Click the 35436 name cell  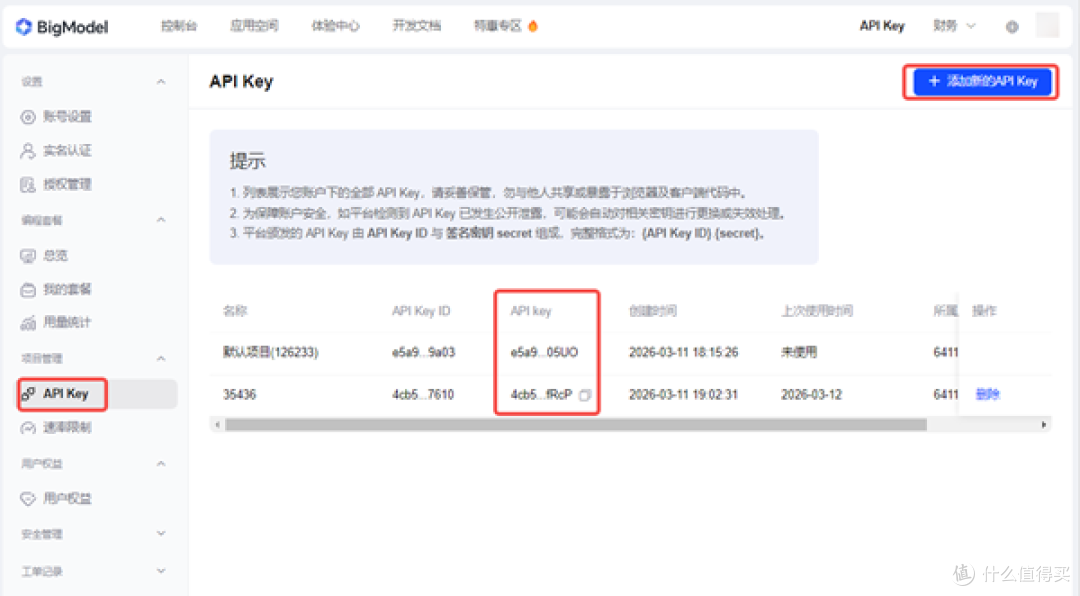[239, 395]
